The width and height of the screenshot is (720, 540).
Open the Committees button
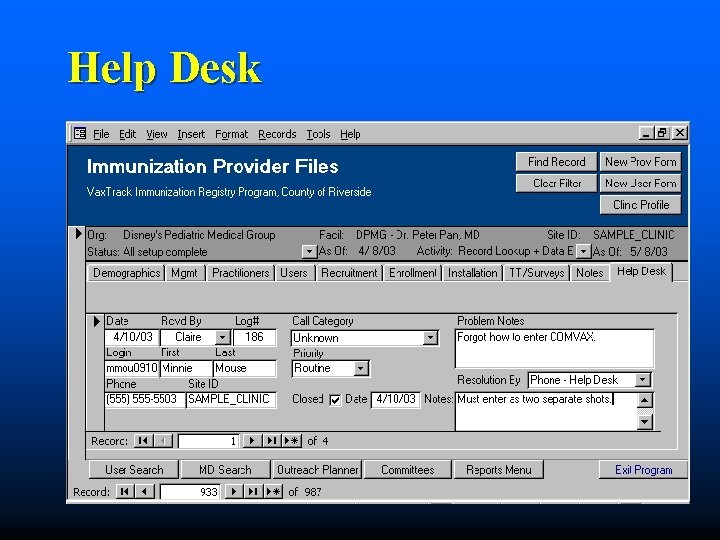pyautogui.click(x=408, y=470)
